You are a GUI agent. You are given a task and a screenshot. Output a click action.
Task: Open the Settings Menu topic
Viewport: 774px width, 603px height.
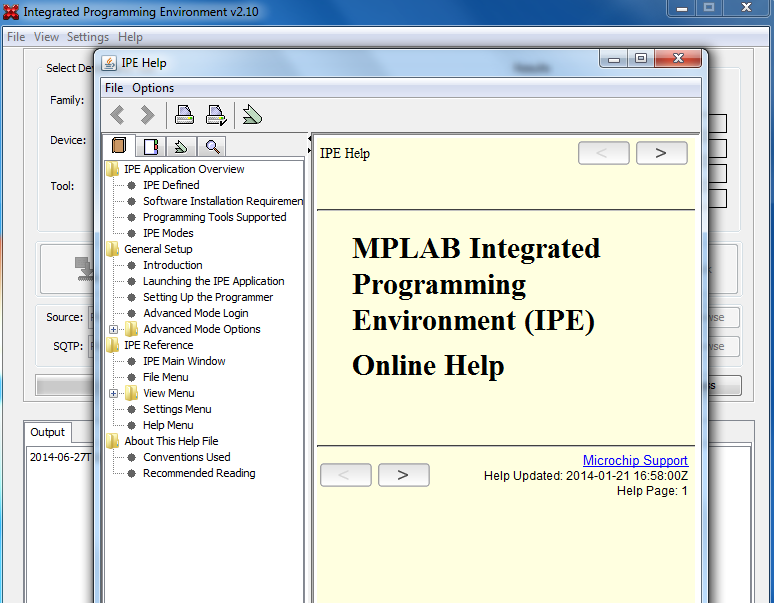177,409
